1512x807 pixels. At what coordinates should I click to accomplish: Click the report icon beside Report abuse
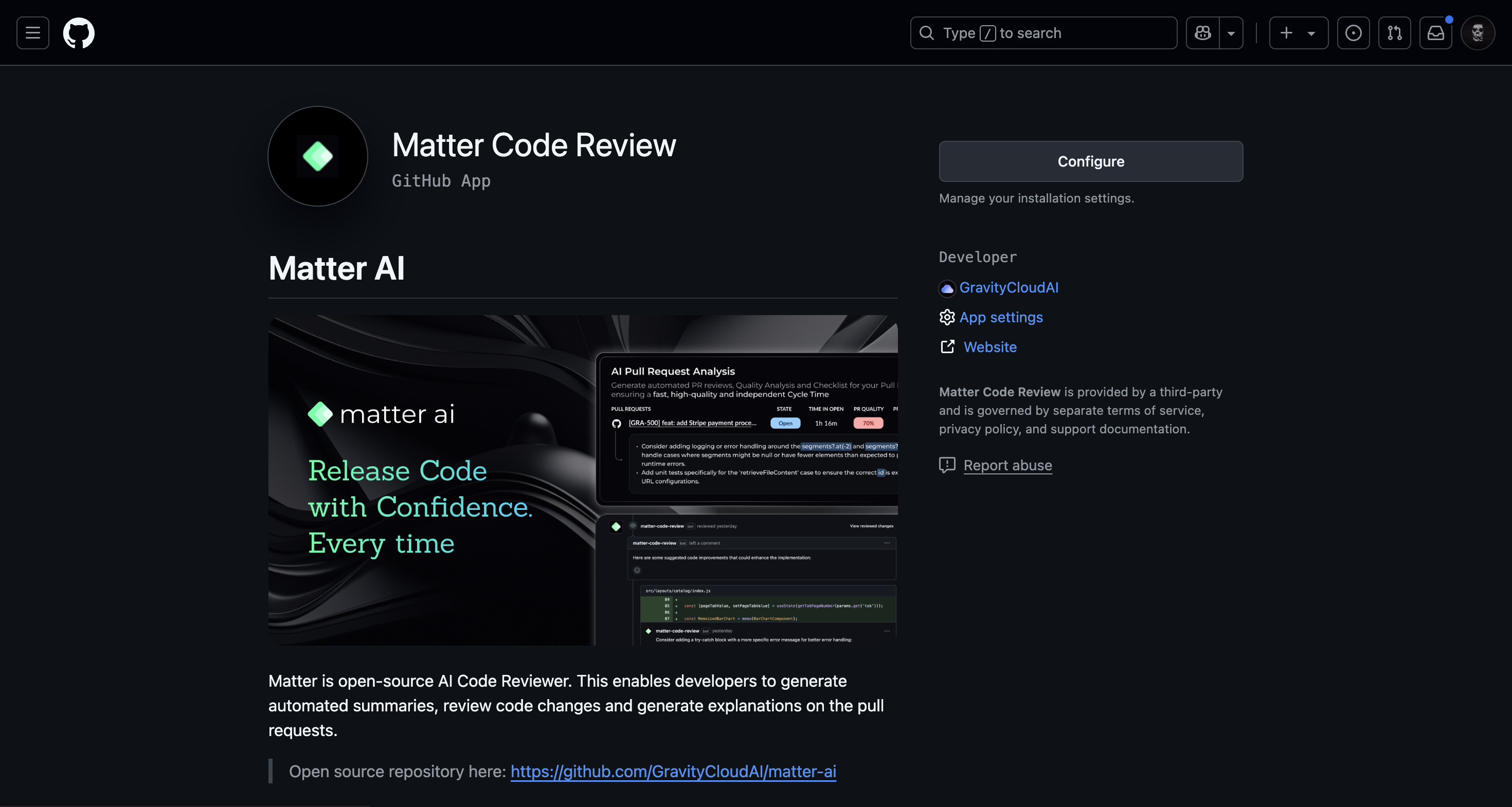[947, 465]
